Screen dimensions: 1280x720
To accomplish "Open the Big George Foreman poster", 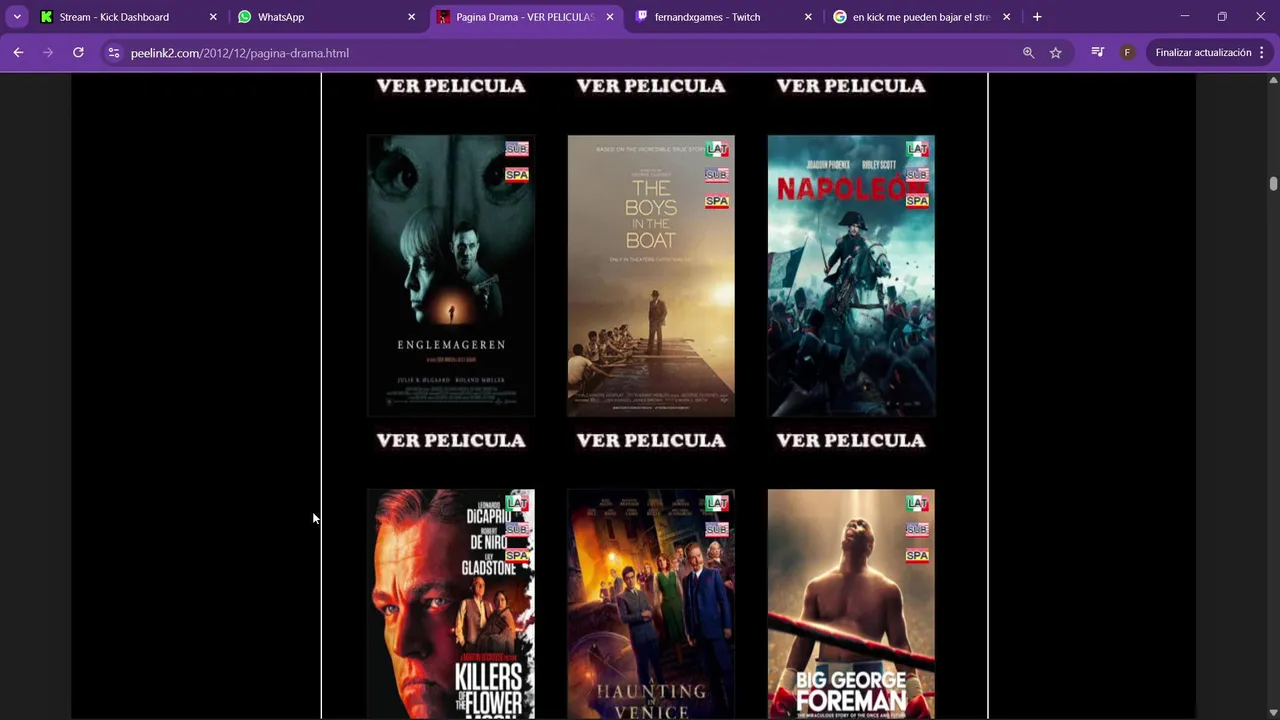I will pyautogui.click(x=851, y=604).
